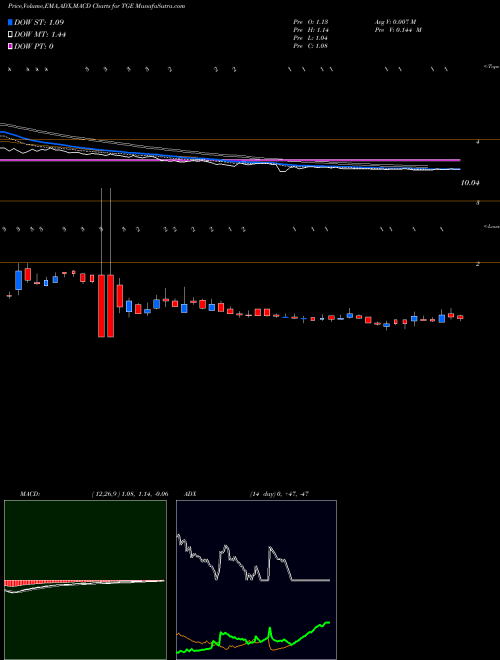This screenshot has width=500, height=660.
Task: Click the chart title mentioning YGE MunafaSutra.com
Action: [x=96, y=7]
